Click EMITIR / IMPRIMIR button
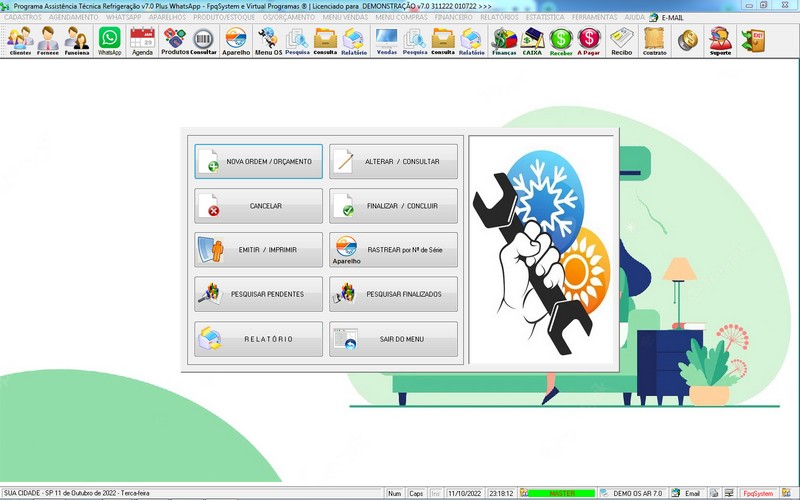The image size is (800, 500). (x=258, y=249)
